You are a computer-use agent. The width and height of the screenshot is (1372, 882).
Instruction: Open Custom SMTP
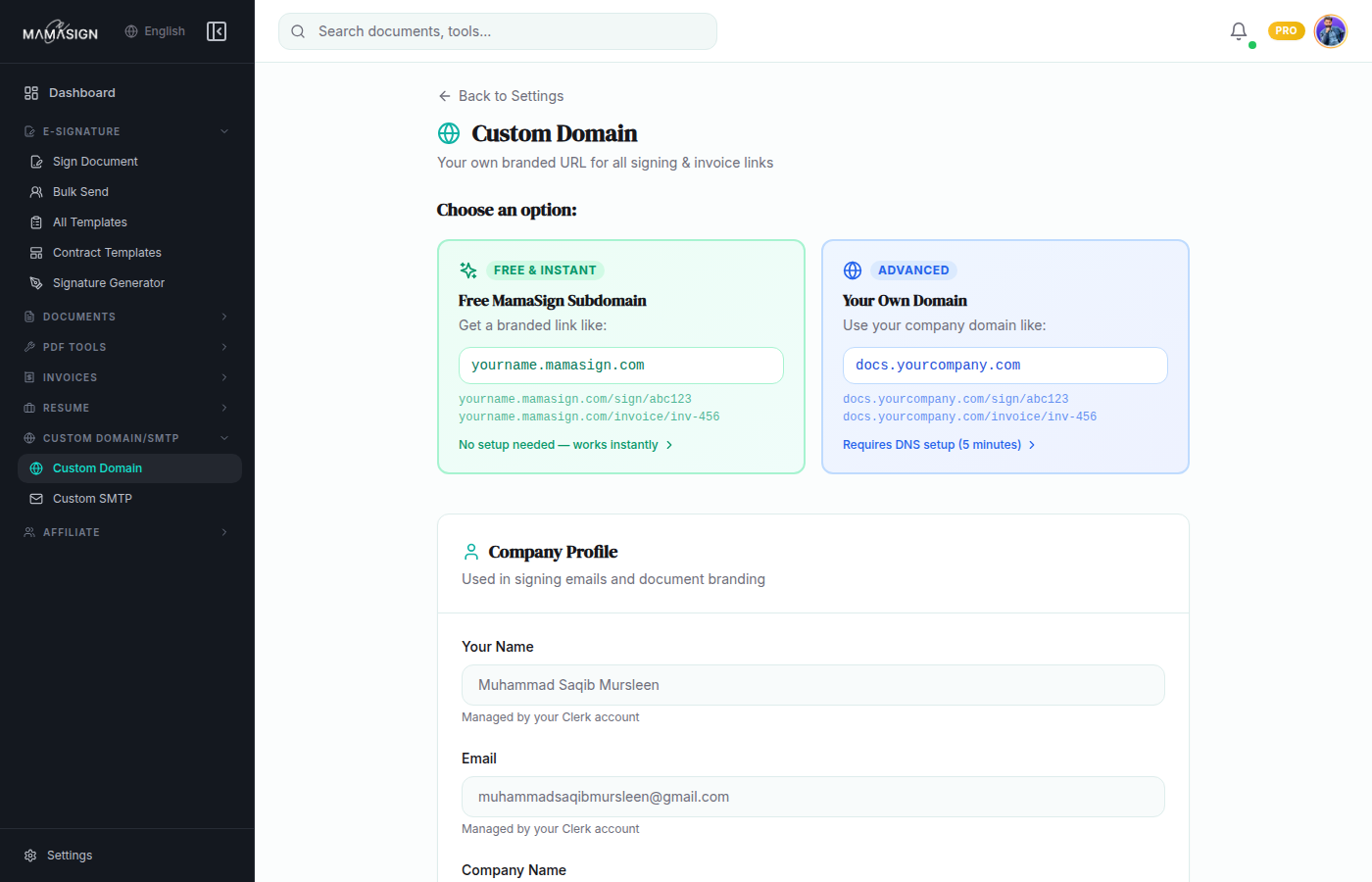[129, 499]
